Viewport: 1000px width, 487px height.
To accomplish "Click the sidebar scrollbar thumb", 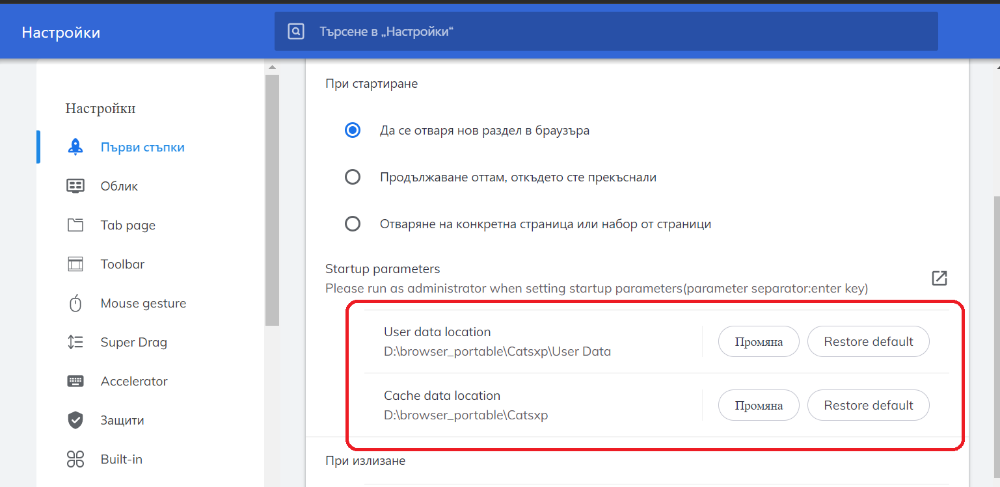I will (272, 200).
